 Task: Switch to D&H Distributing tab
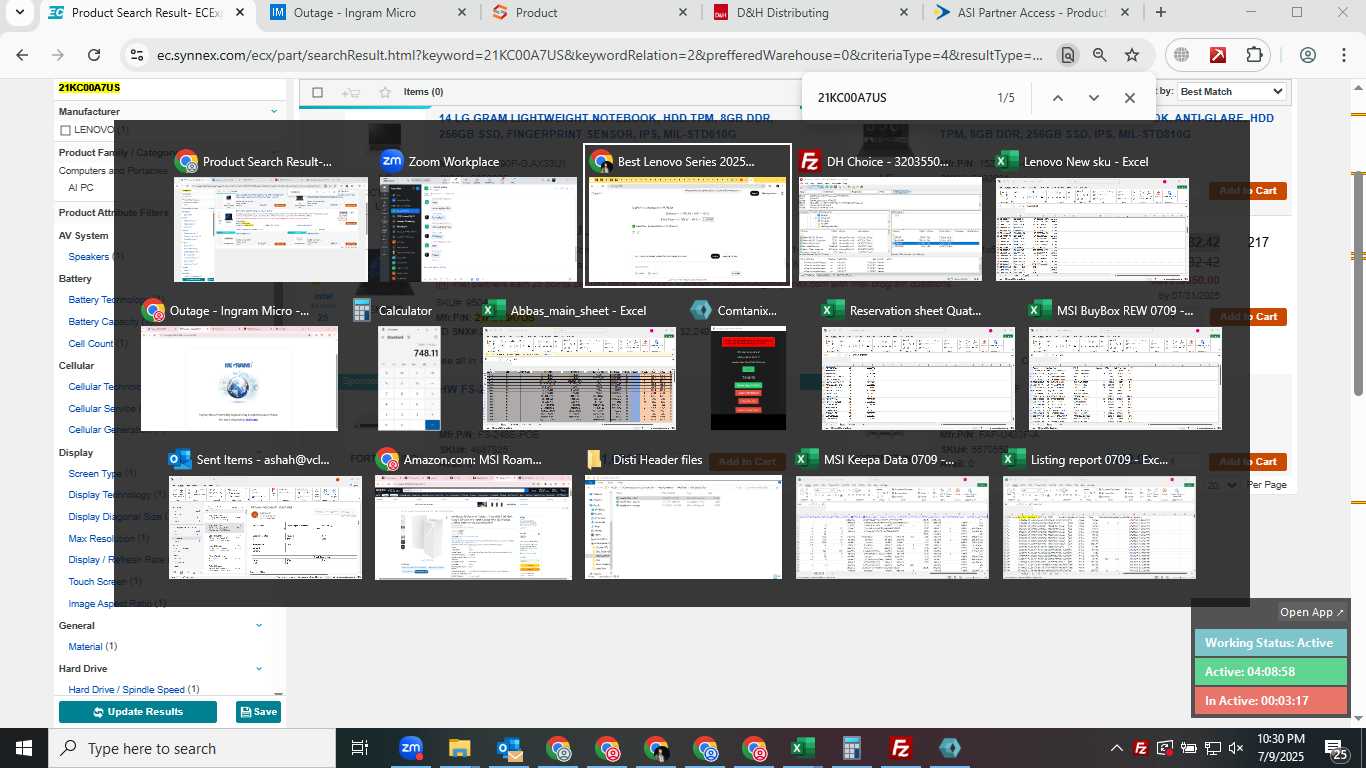(810, 13)
